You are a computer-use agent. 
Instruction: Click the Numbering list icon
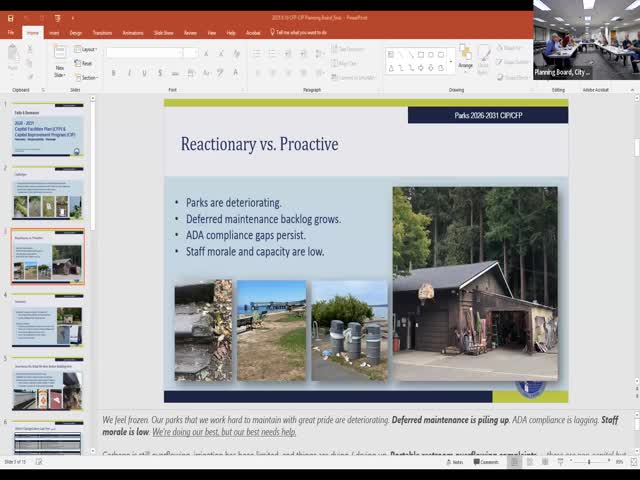click(272, 53)
